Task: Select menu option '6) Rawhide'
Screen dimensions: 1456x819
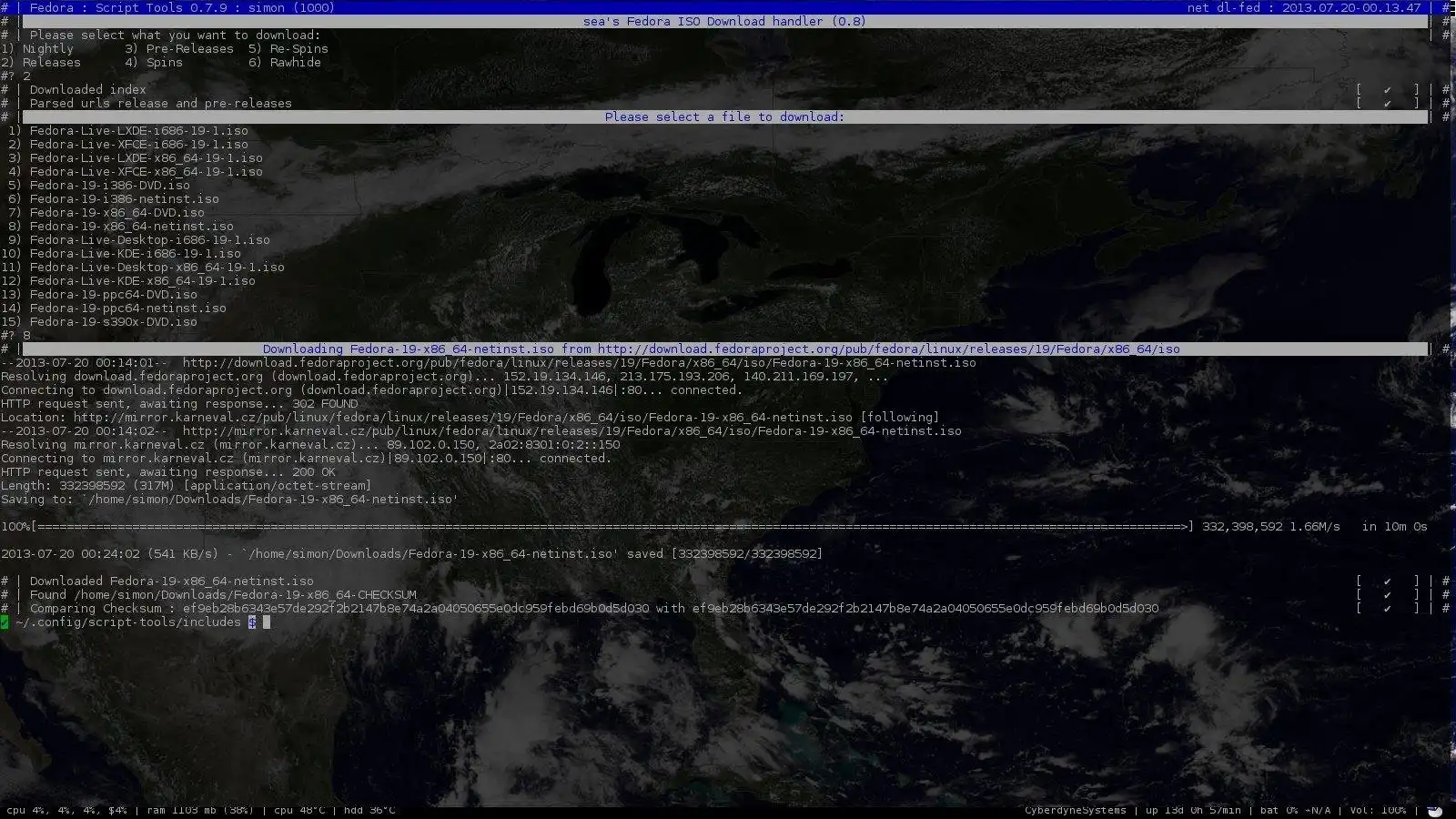Action: click(285, 63)
